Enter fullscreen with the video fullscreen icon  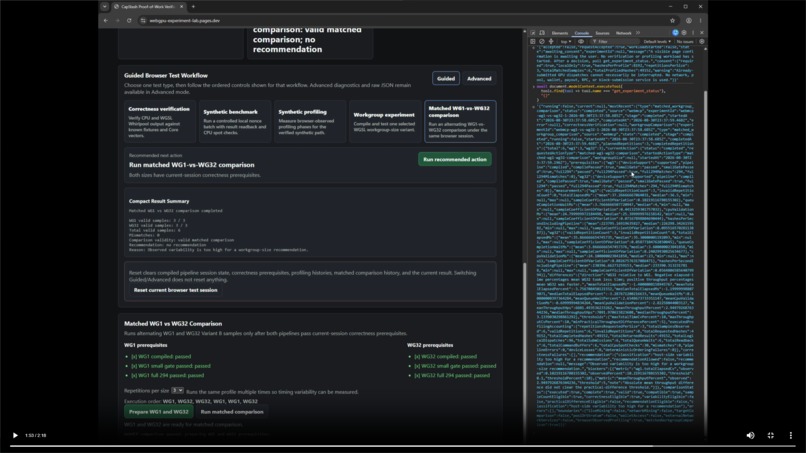point(771,435)
